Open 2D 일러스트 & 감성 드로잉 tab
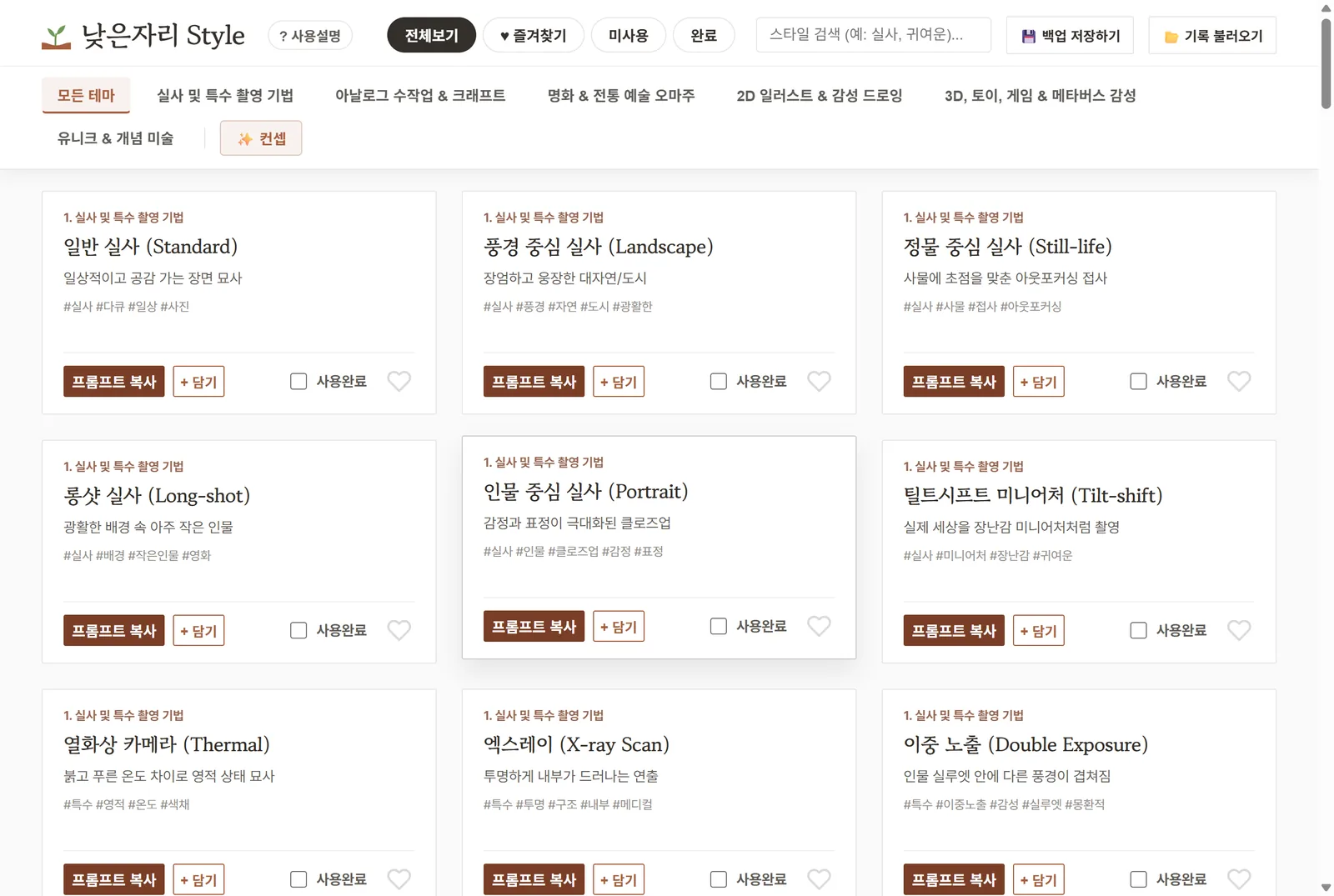Image resolution: width=1334 pixels, height=896 pixels. (x=820, y=96)
